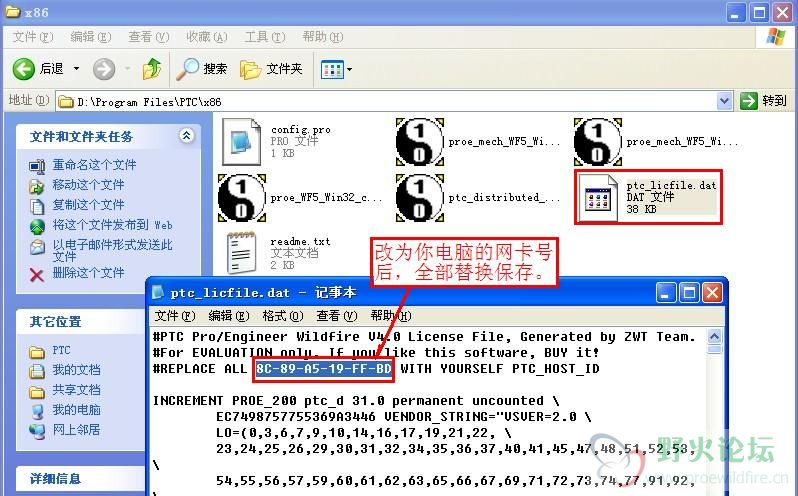Viewport: 798px width, 496px height.
Task: Open Back button history dropdown arrow
Action: click(76, 68)
